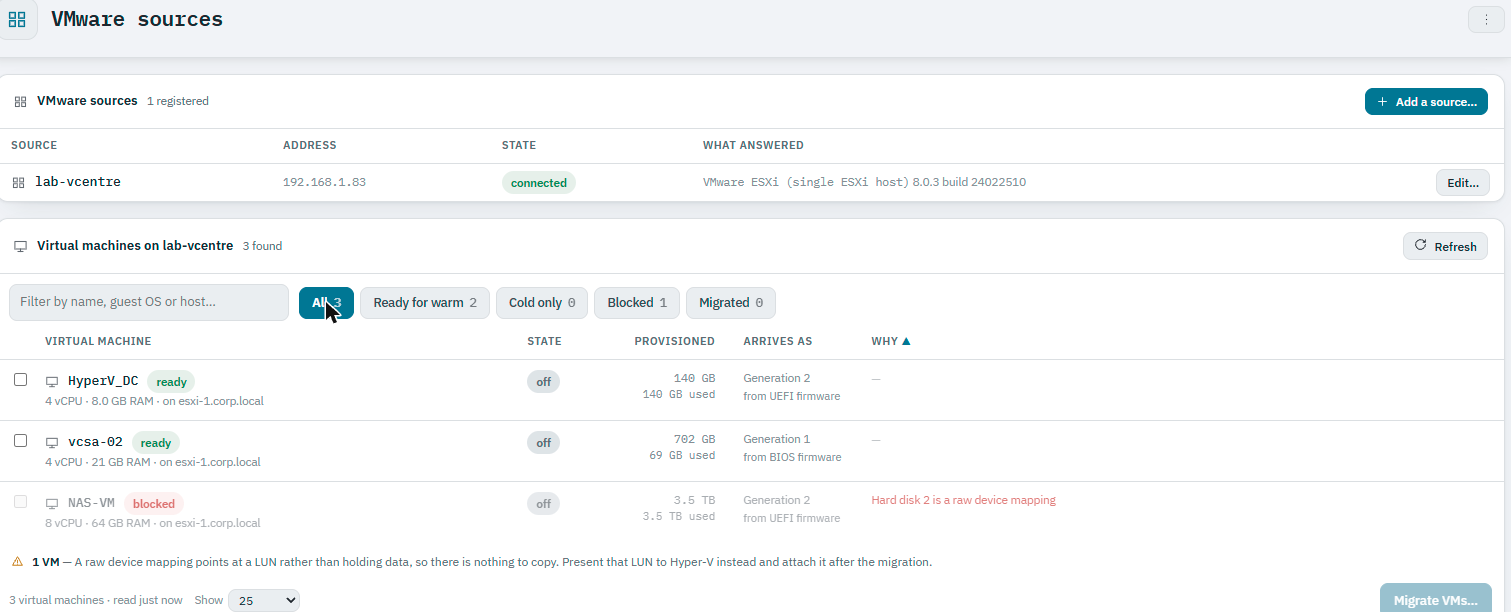The image size is (1511, 612).
Task: Click the VMware ESXi build 24022510 text
Action: 864,183
